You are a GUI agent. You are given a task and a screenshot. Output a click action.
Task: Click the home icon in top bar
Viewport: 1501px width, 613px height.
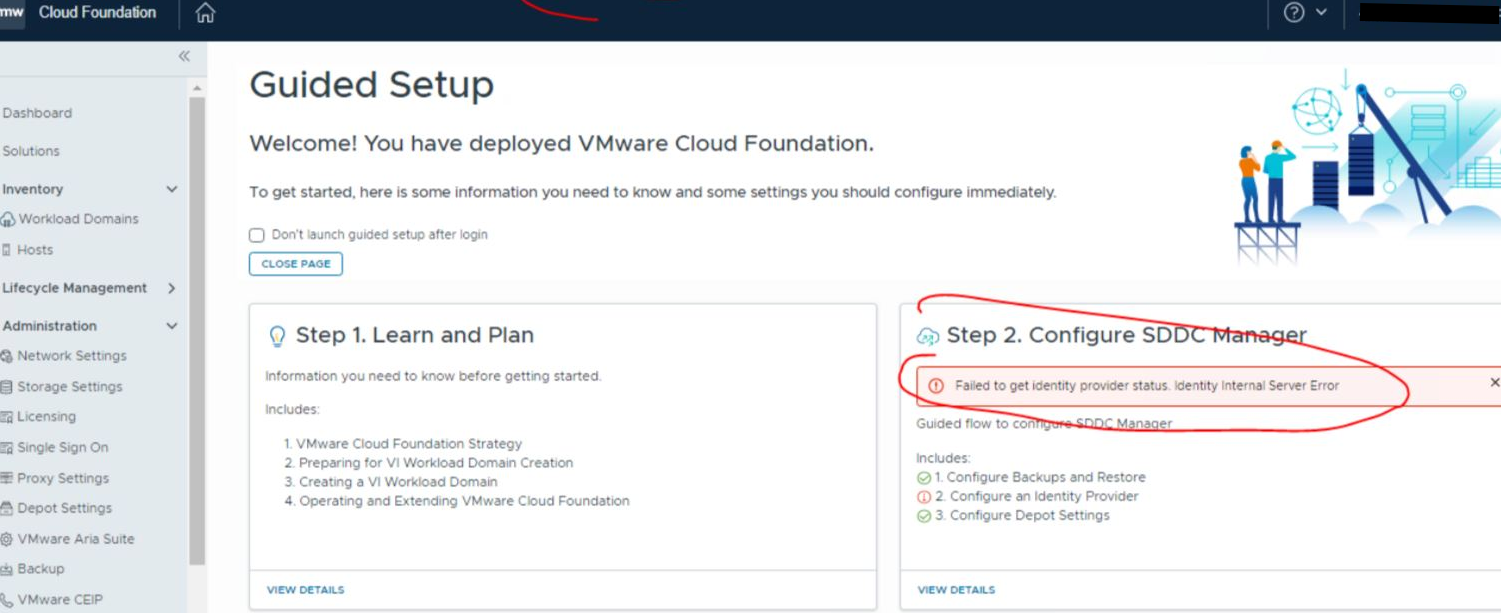205,13
